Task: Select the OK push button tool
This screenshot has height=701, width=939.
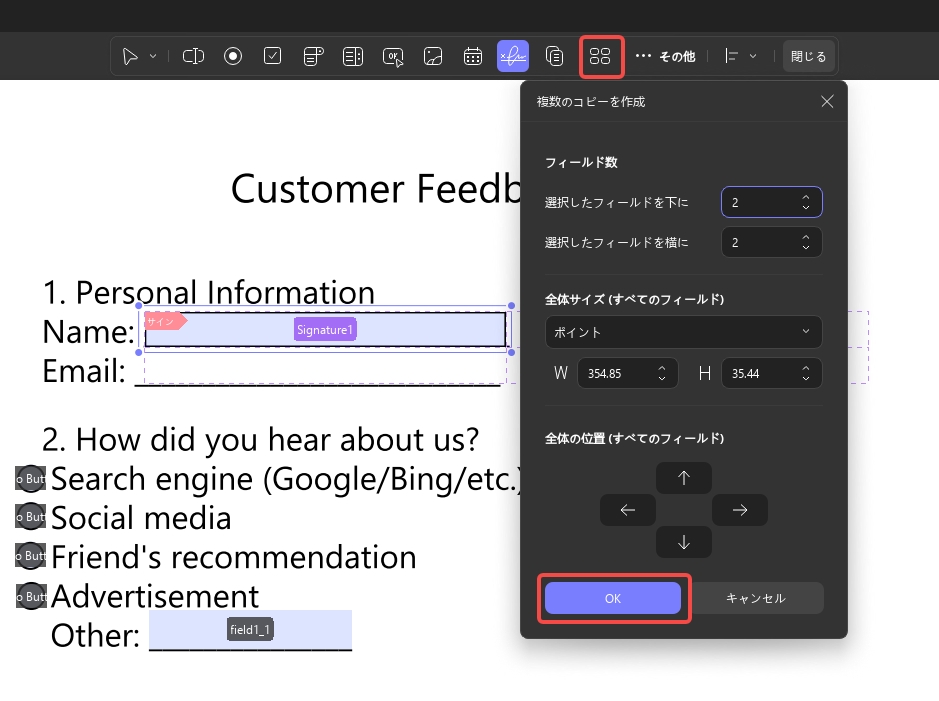Action: (x=393, y=56)
